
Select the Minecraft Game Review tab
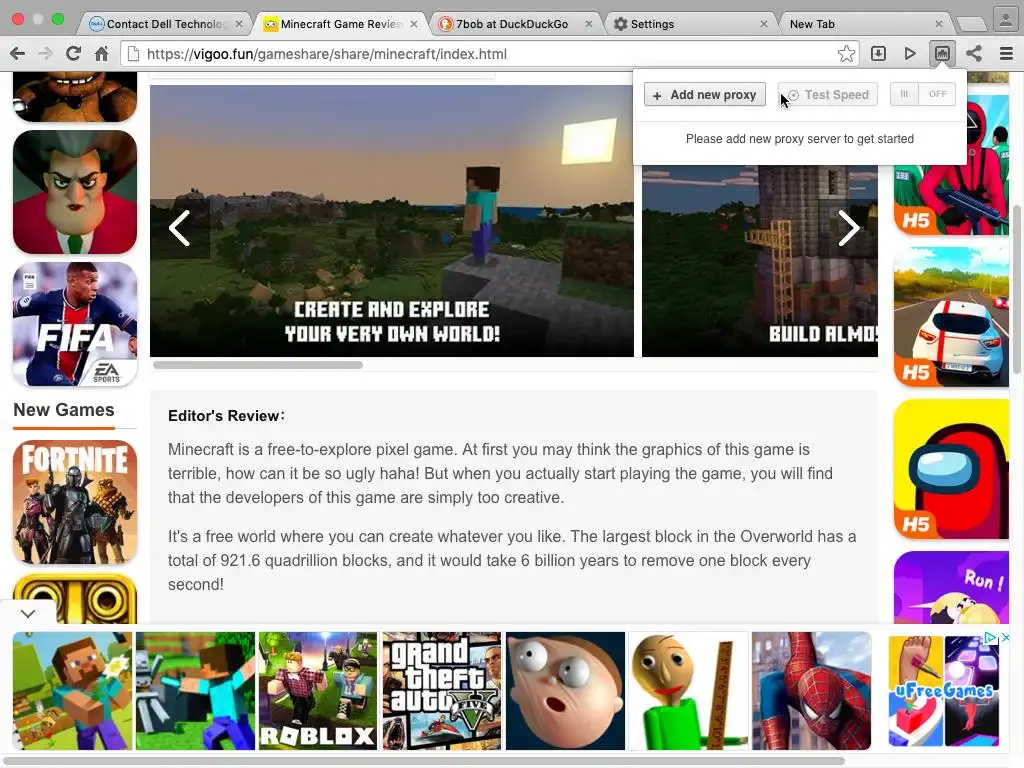pyautogui.click(x=340, y=24)
